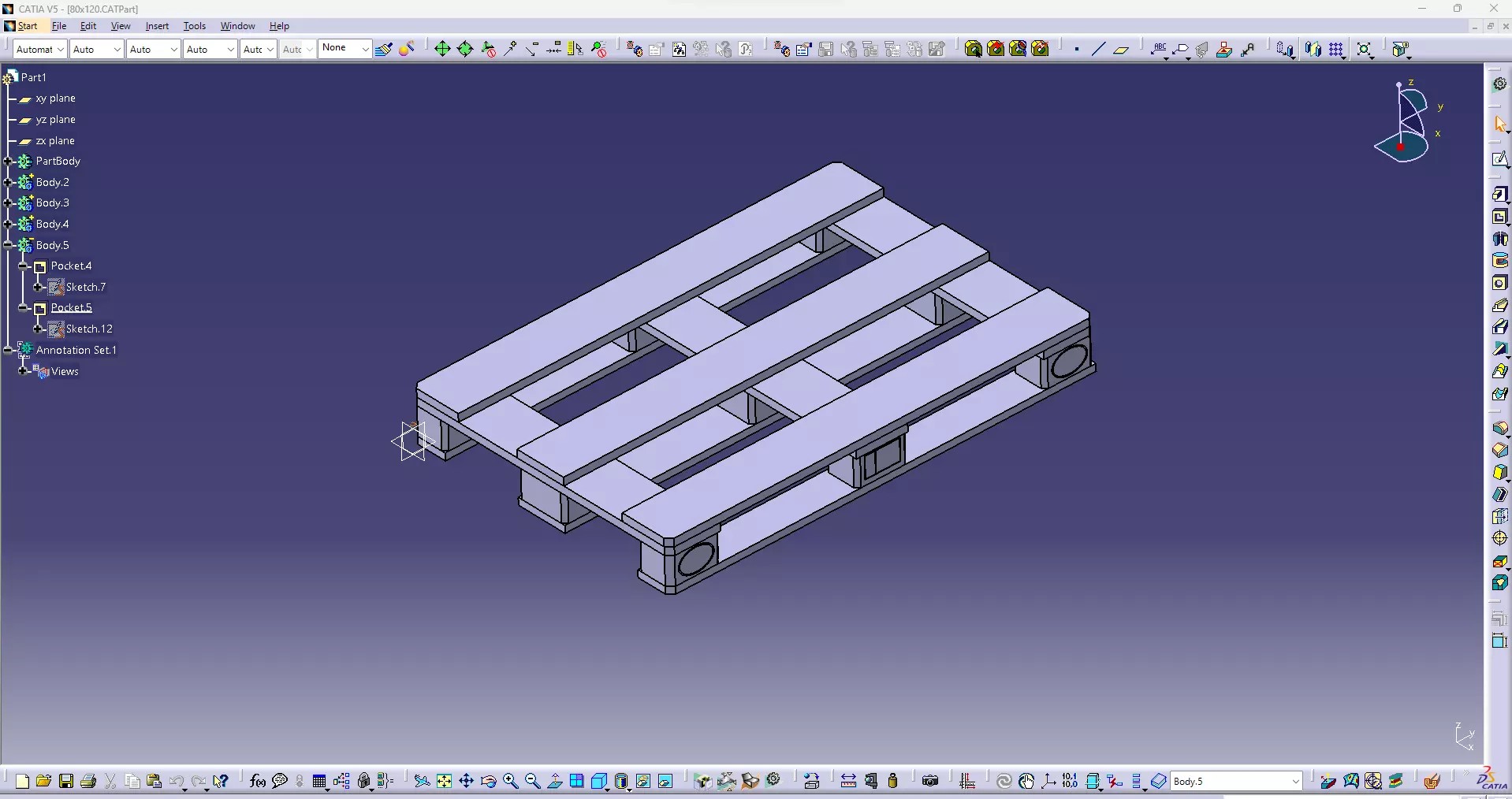1512x799 pixels.
Task: Open the Edit menu
Action: [x=88, y=26]
